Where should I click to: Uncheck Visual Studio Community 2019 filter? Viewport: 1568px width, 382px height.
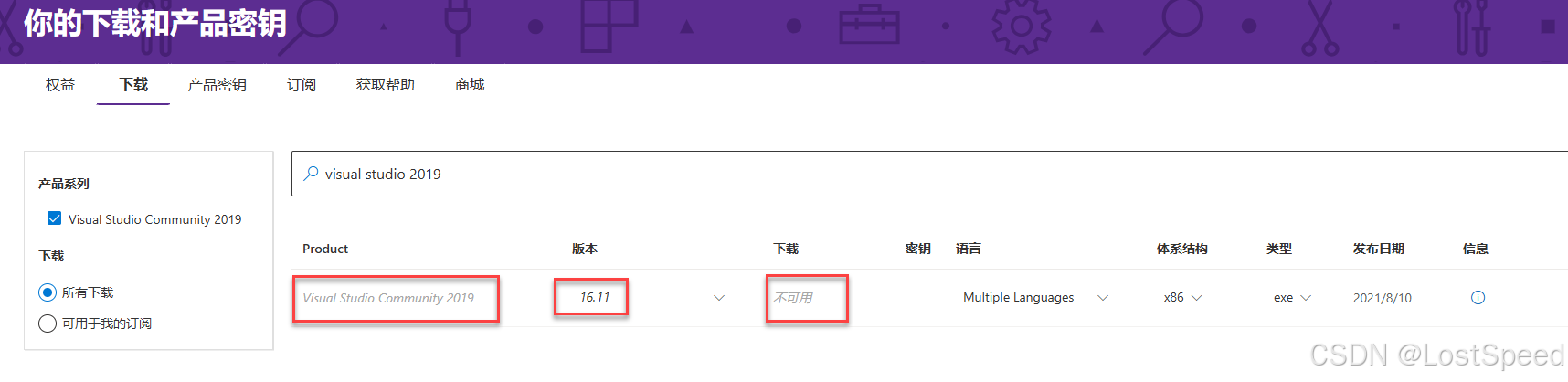pos(54,218)
